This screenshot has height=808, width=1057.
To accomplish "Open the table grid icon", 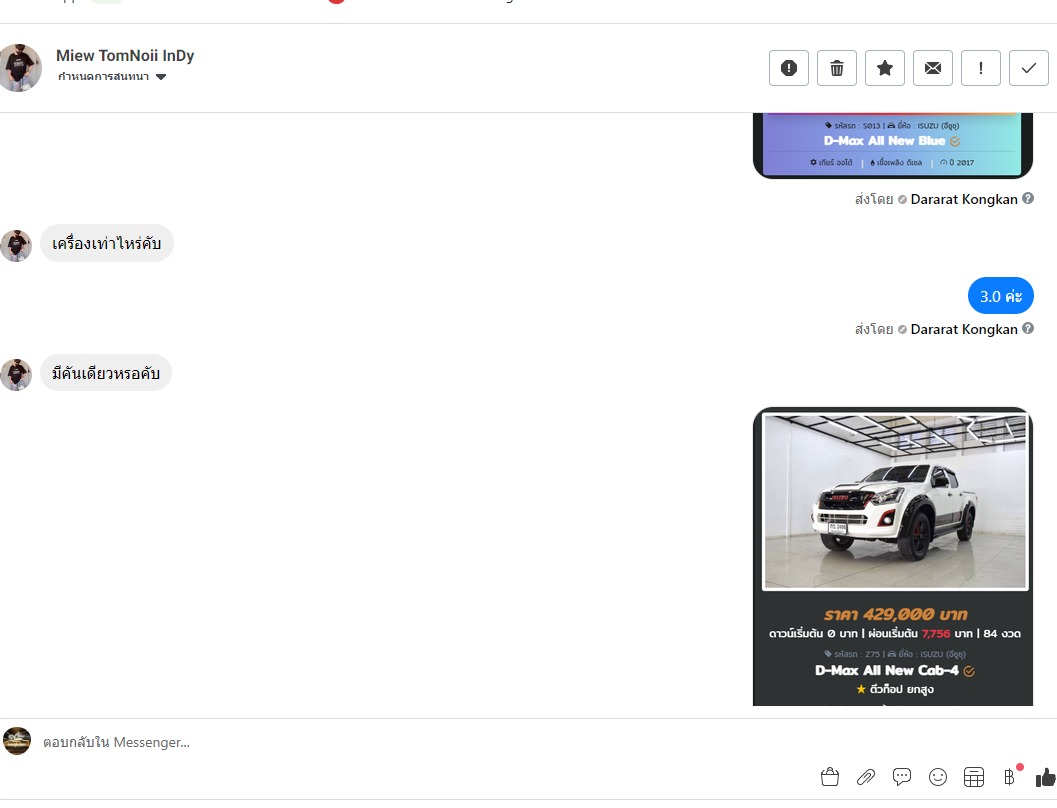I will click(974, 777).
